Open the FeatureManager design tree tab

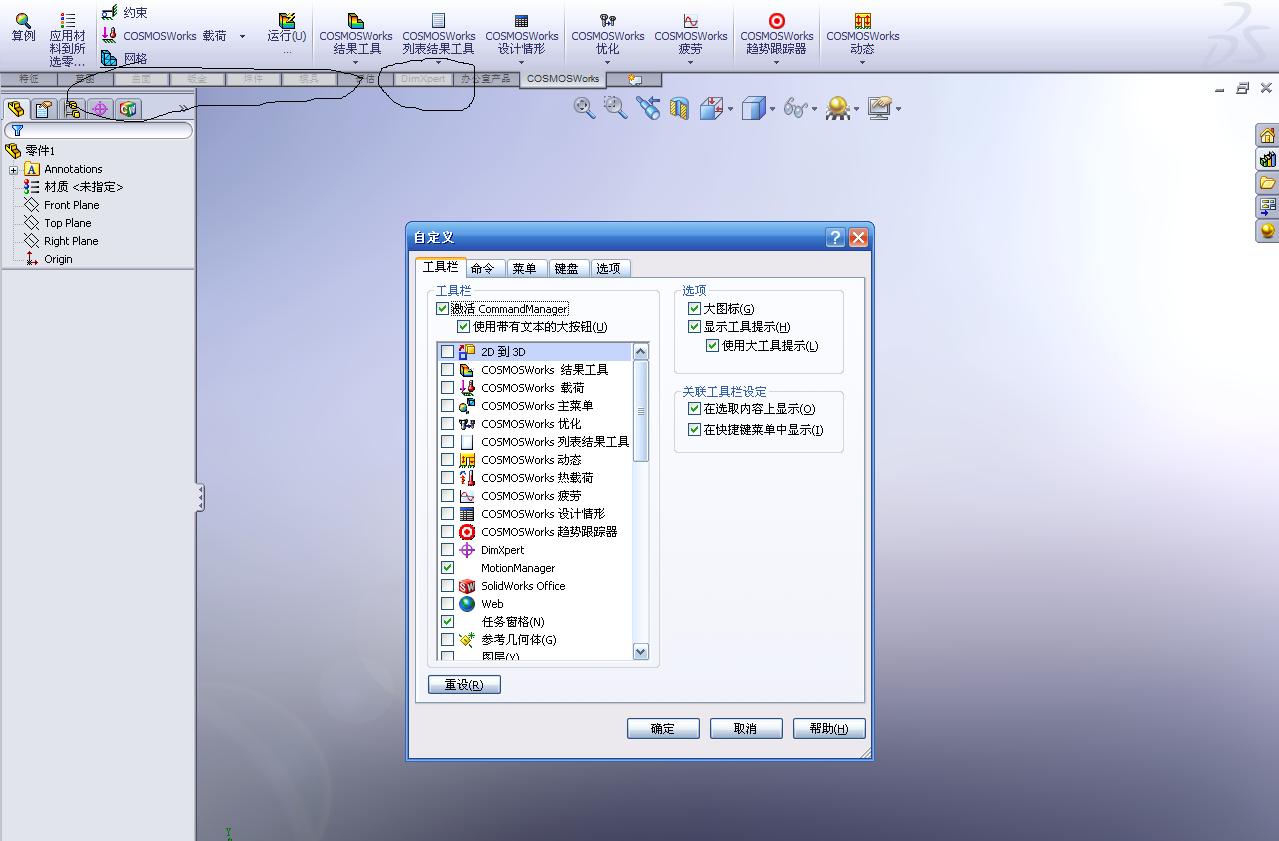(16, 109)
